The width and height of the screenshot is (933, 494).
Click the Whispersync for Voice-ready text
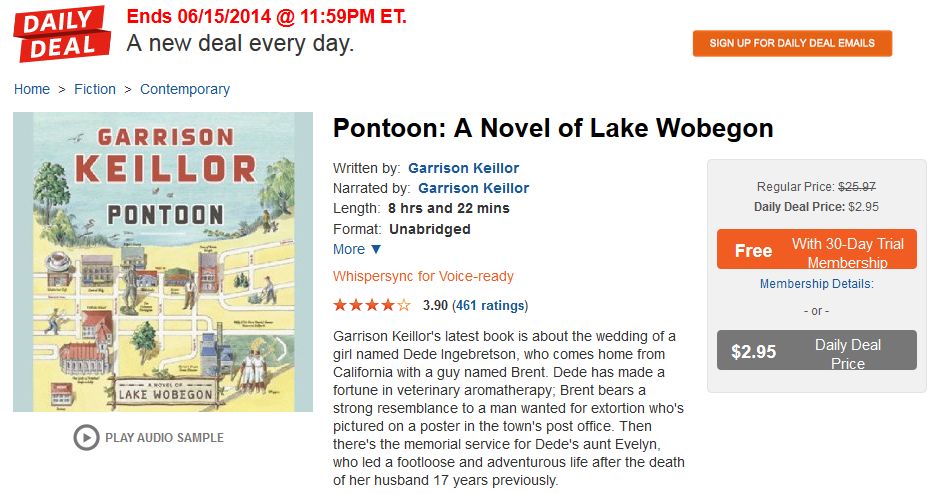click(423, 276)
